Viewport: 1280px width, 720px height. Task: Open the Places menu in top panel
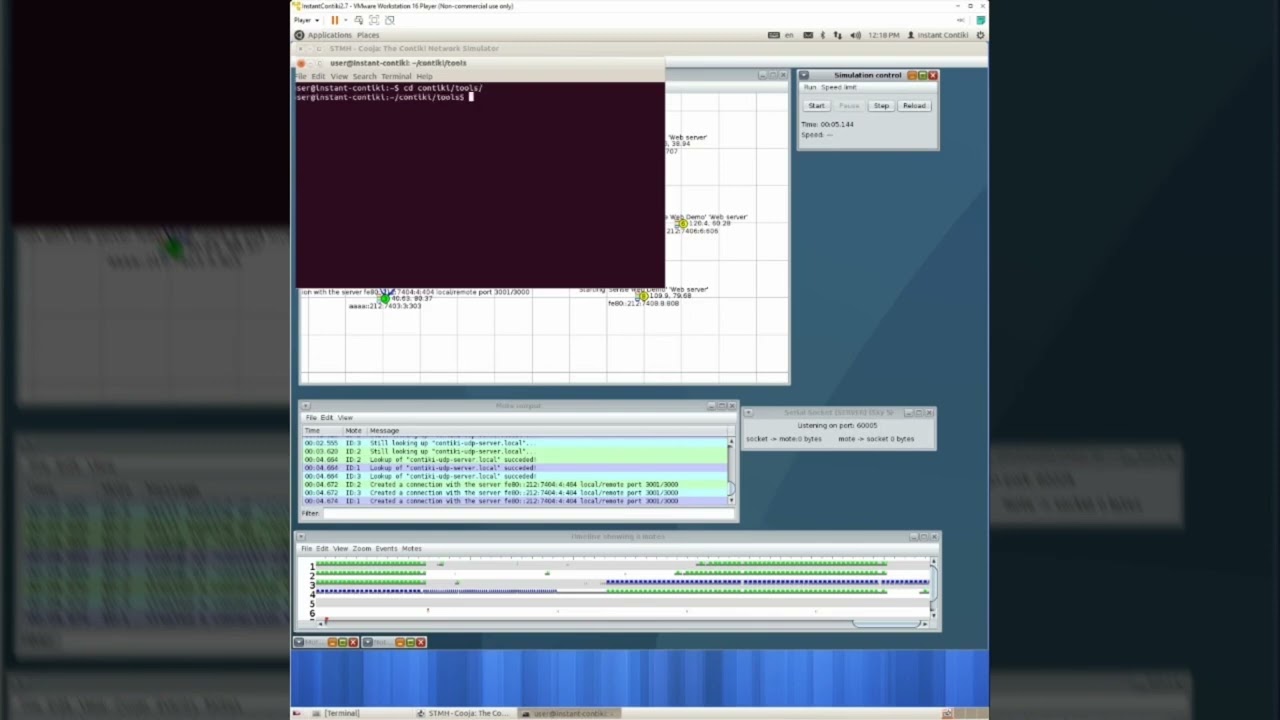coord(368,35)
